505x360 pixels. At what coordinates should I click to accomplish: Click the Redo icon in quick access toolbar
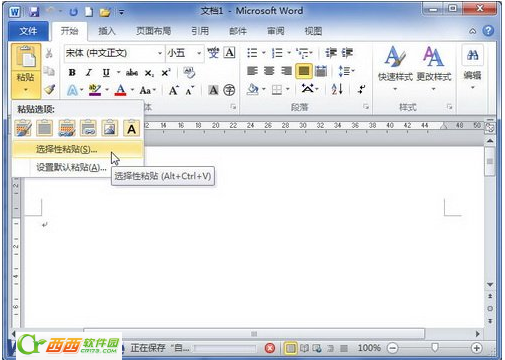coord(73,12)
